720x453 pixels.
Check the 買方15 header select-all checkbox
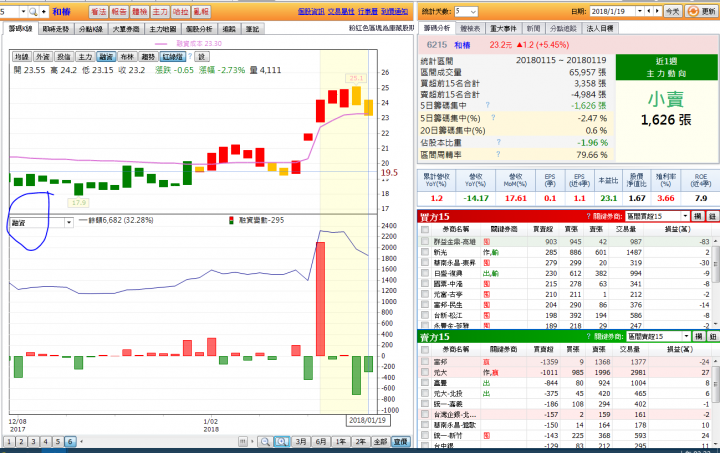[425, 229]
